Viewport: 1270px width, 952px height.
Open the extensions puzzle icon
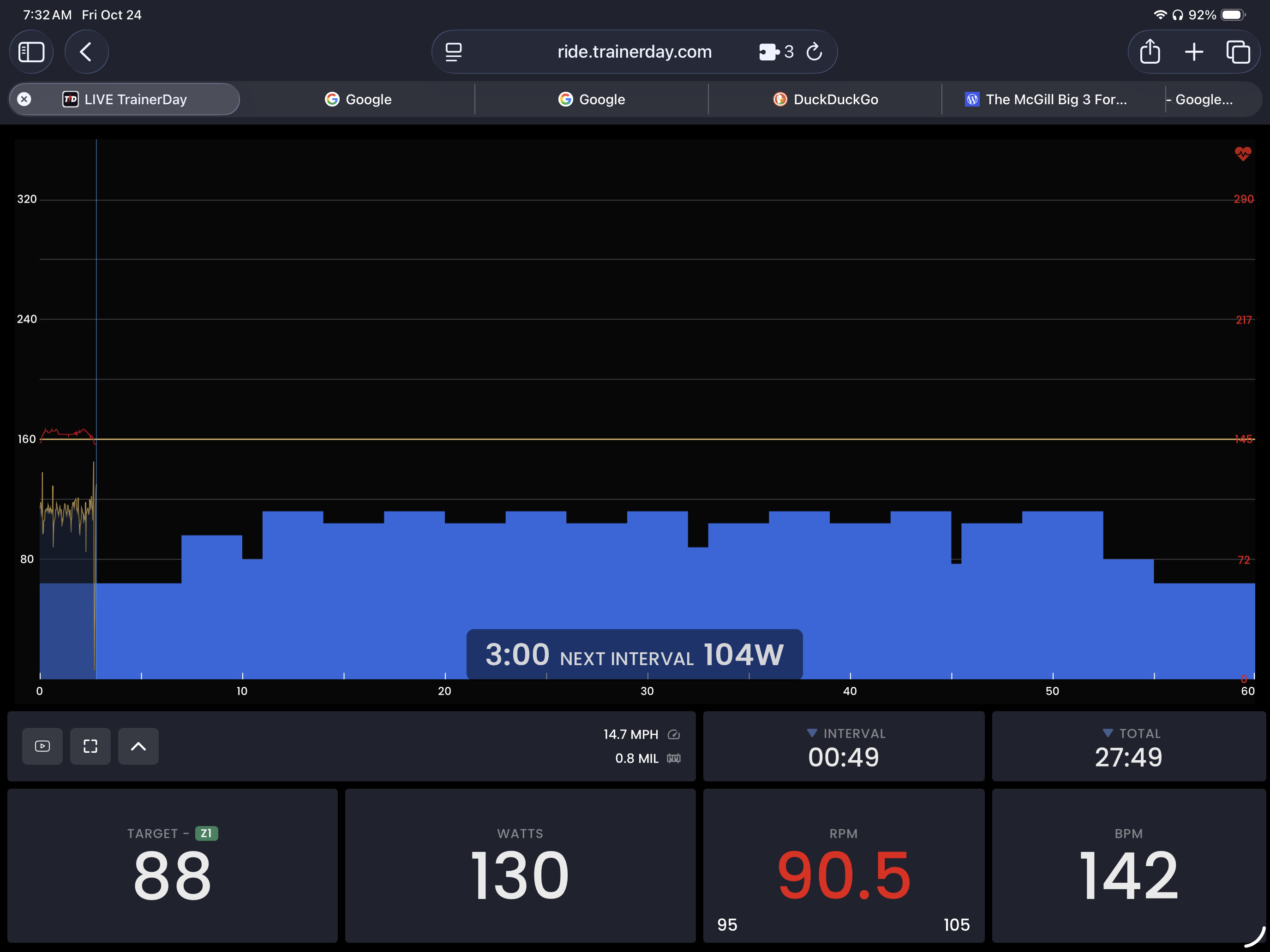click(x=769, y=52)
